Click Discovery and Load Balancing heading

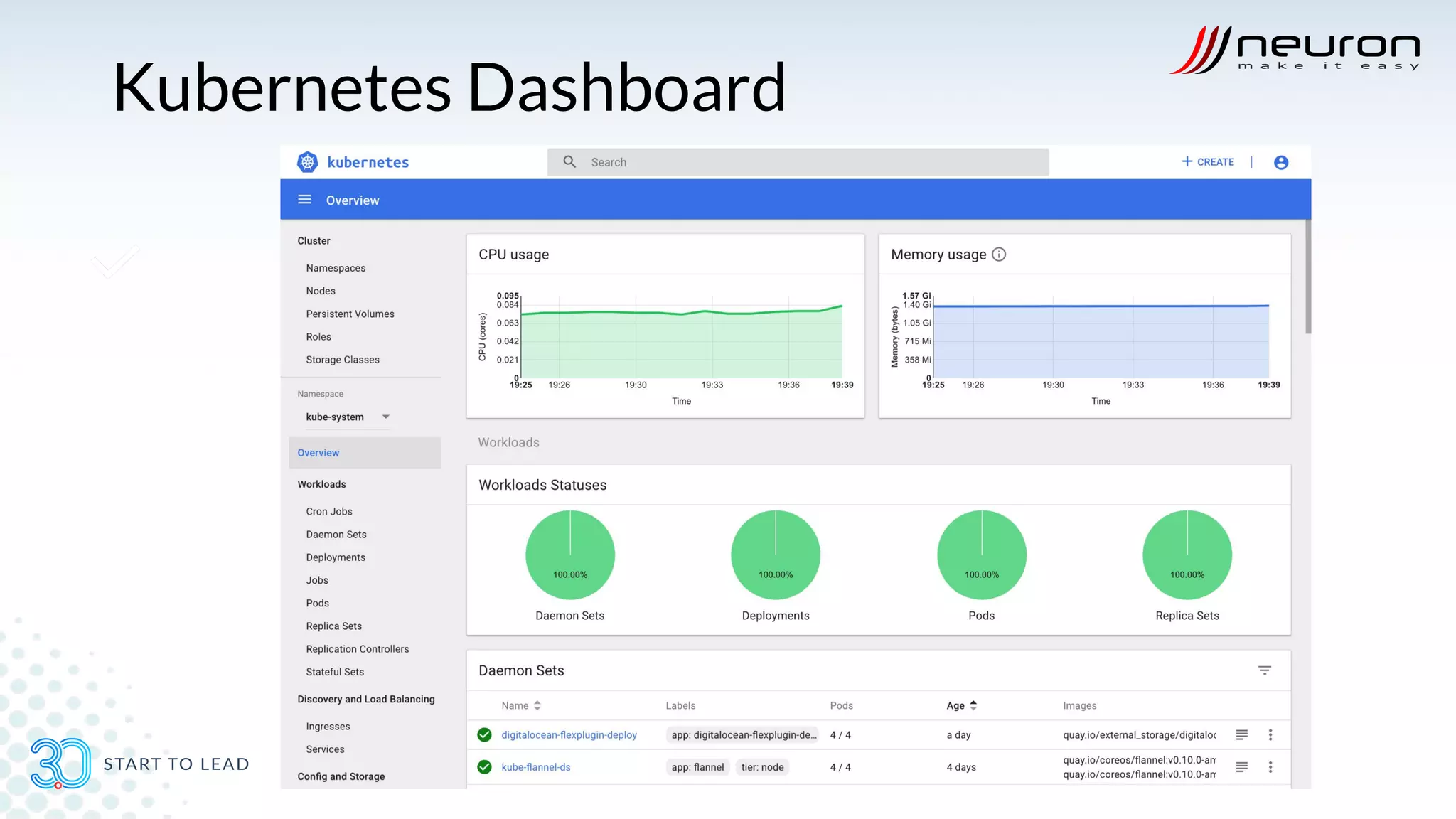click(366, 700)
